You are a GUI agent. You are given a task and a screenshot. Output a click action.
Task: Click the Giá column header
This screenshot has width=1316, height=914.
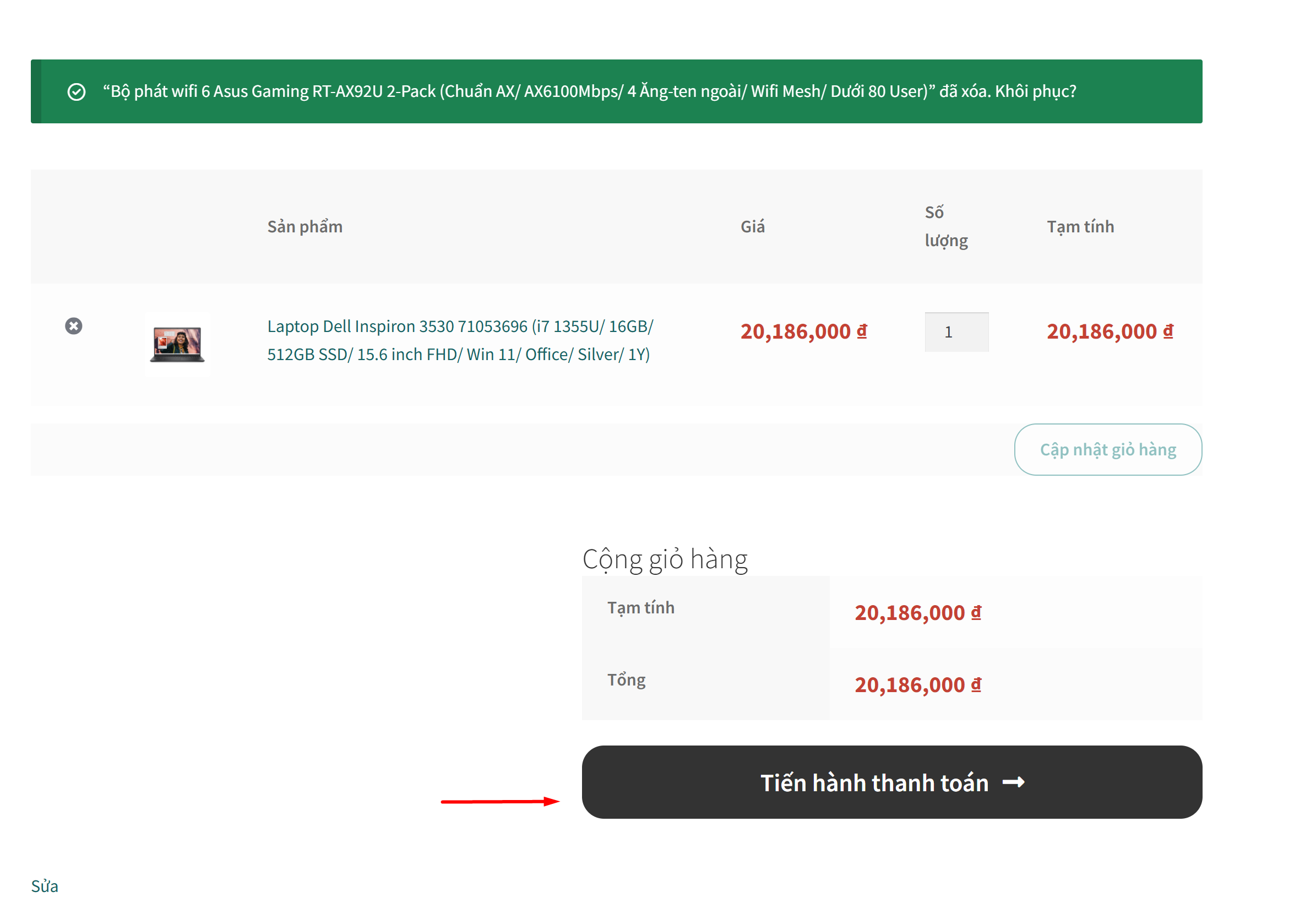pos(752,227)
